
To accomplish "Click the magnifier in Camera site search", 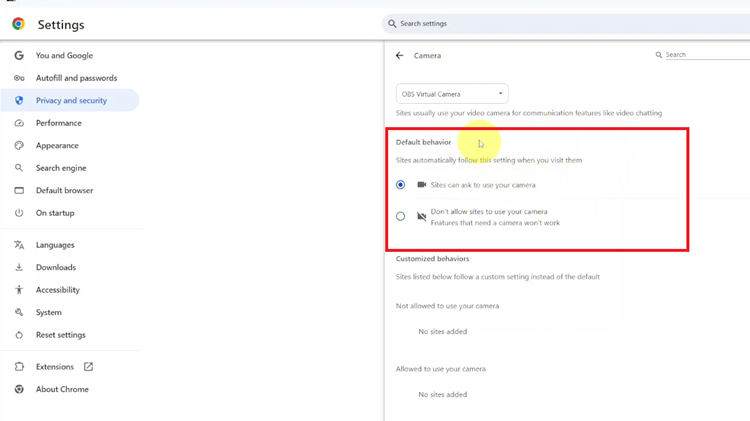I will pyautogui.click(x=659, y=55).
